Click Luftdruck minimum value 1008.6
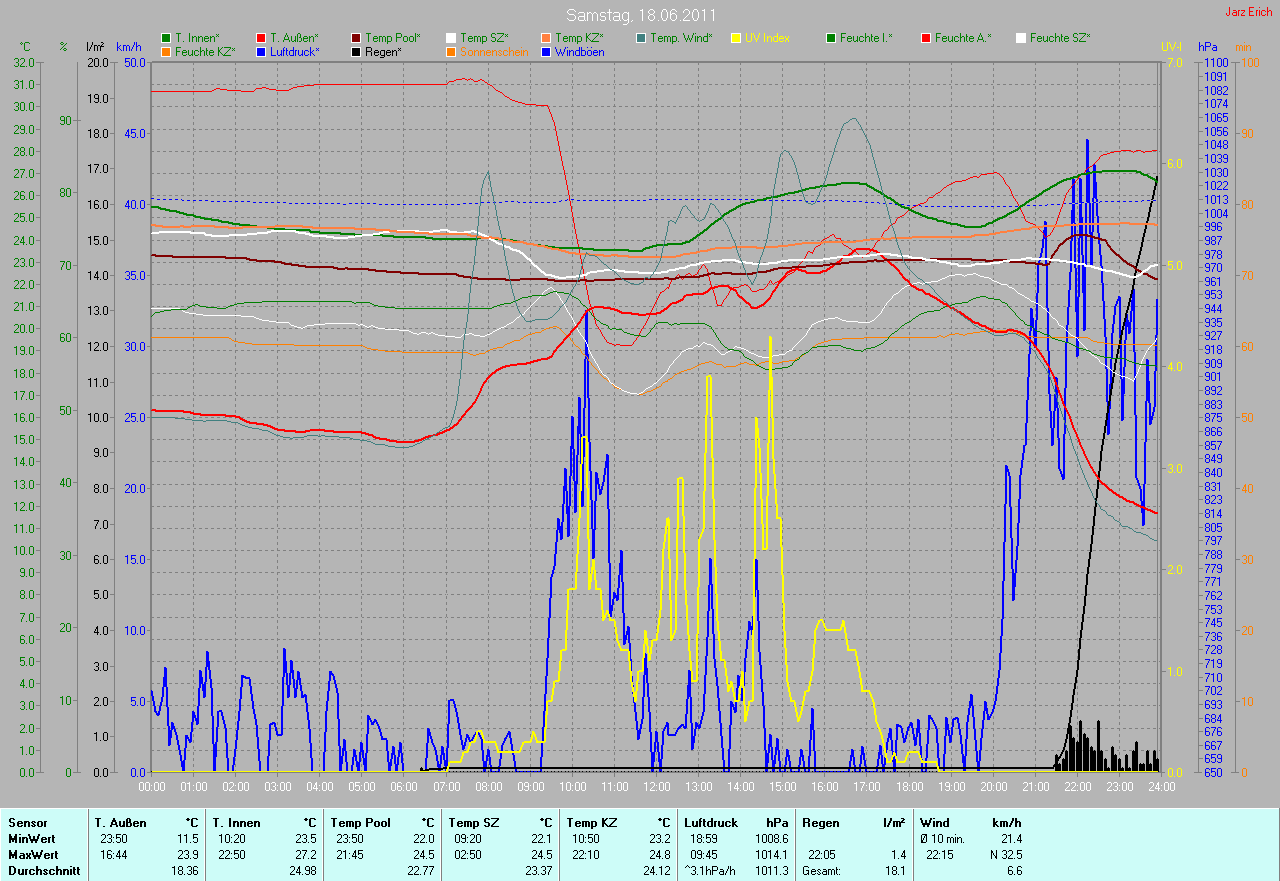 point(773,839)
